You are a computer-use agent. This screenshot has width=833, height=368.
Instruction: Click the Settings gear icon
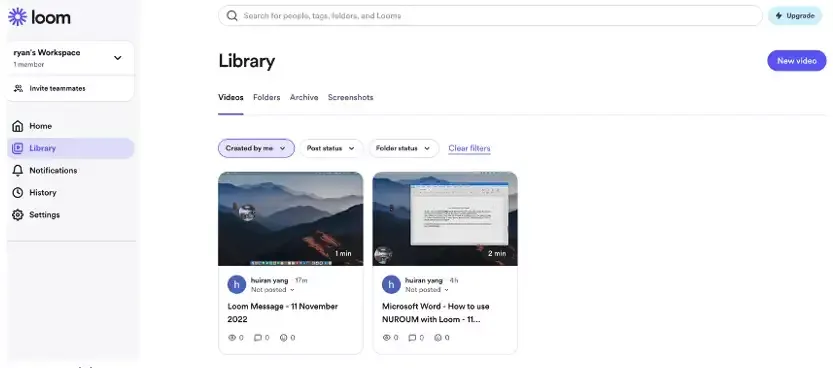[x=18, y=215]
